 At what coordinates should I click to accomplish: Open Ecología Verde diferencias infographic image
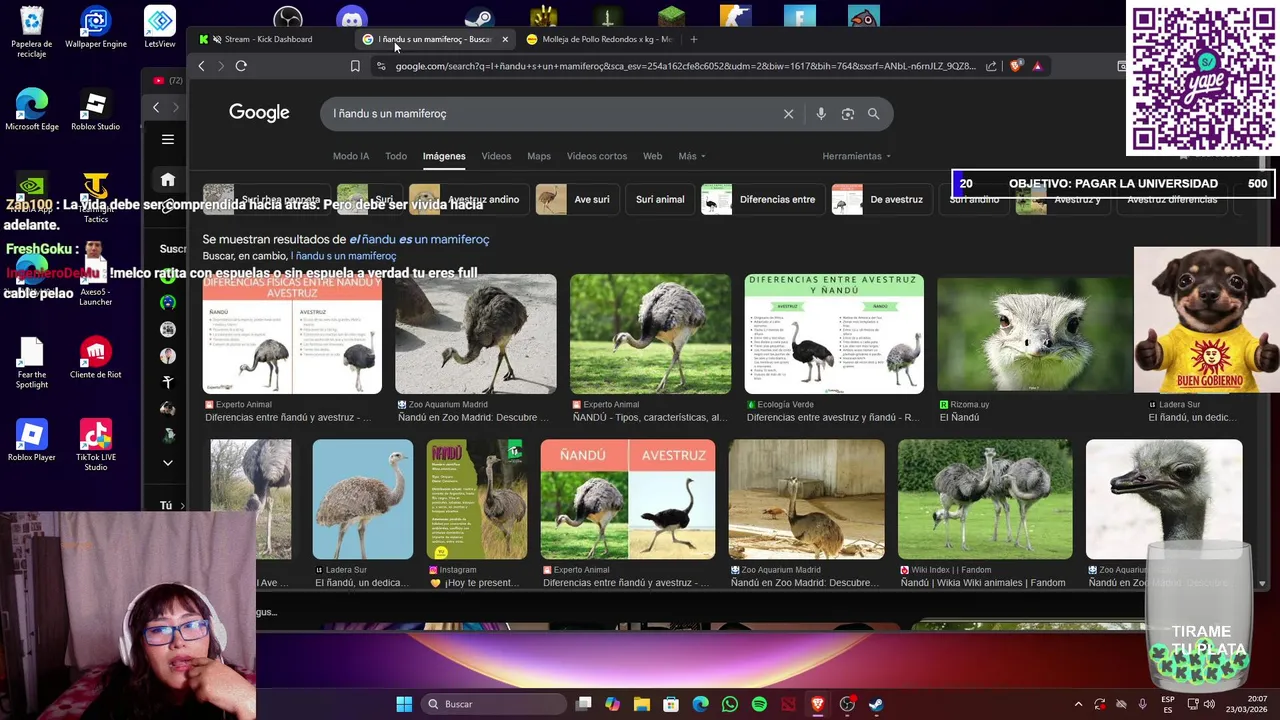click(834, 334)
